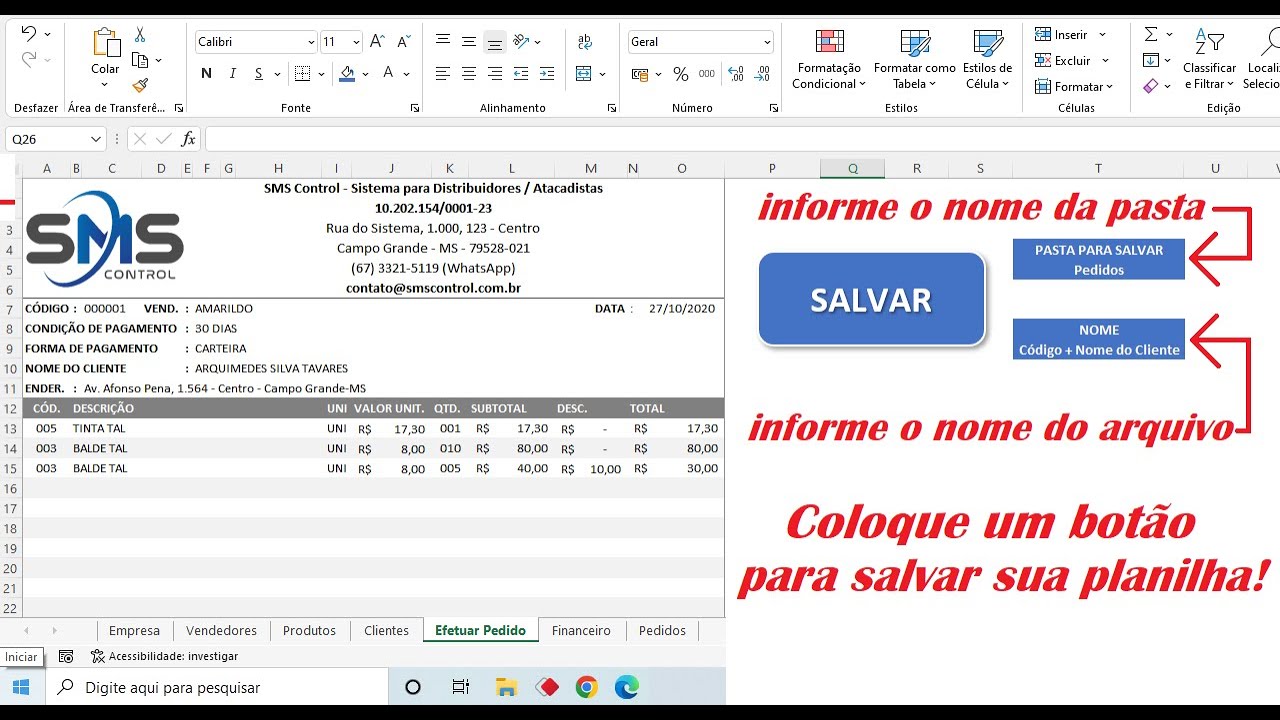Apply cell borders icon
Screen dimensions: 1280x720
pyautogui.click(x=302, y=73)
